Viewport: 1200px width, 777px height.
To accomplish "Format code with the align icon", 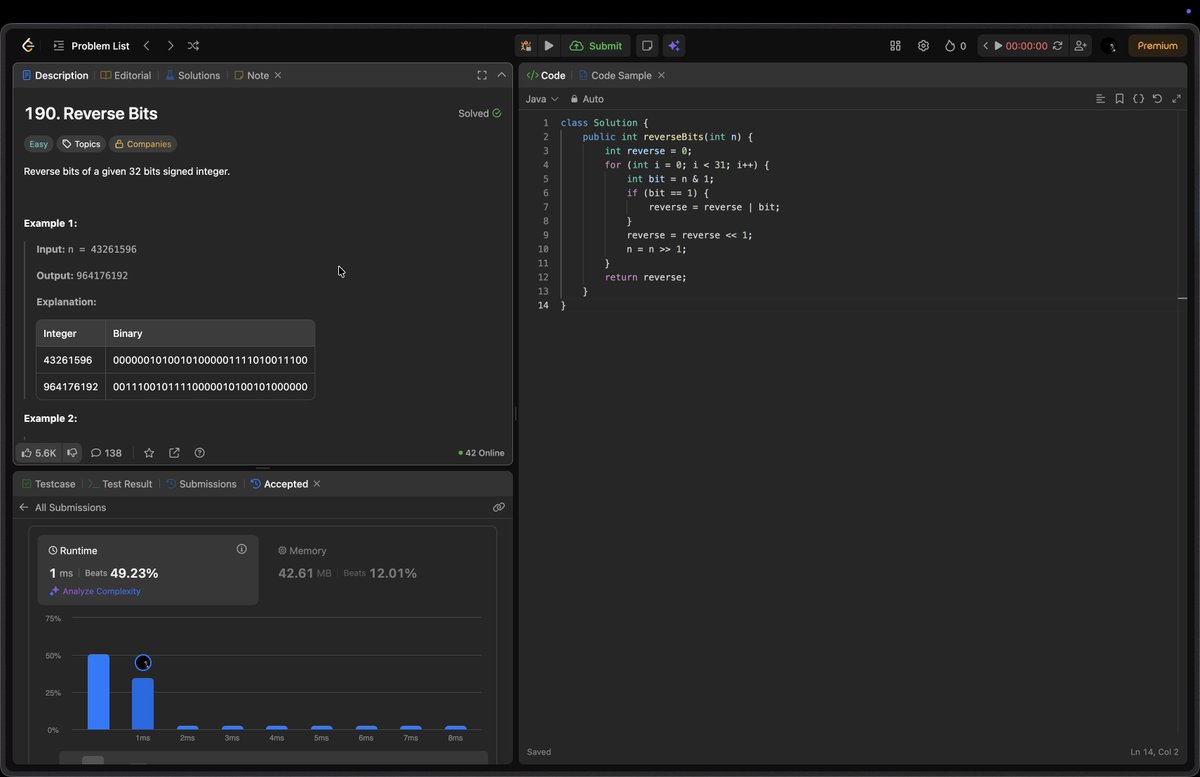I will pos(1100,99).
